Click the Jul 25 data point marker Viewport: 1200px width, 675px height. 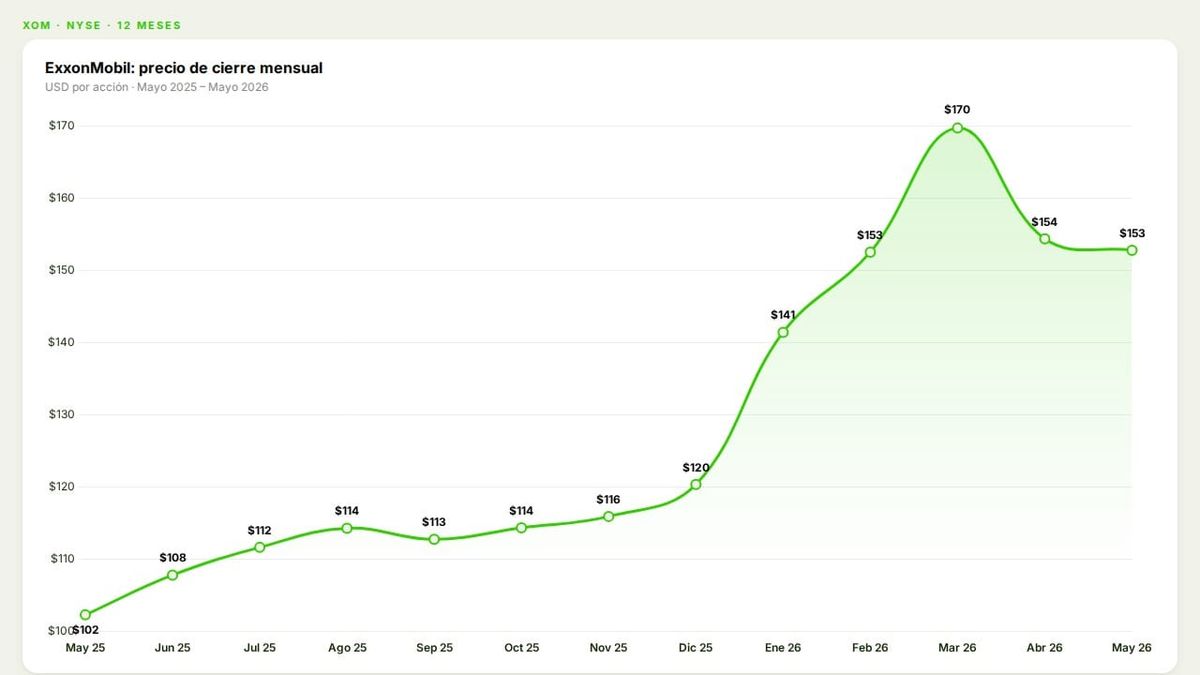coord(260,547)
